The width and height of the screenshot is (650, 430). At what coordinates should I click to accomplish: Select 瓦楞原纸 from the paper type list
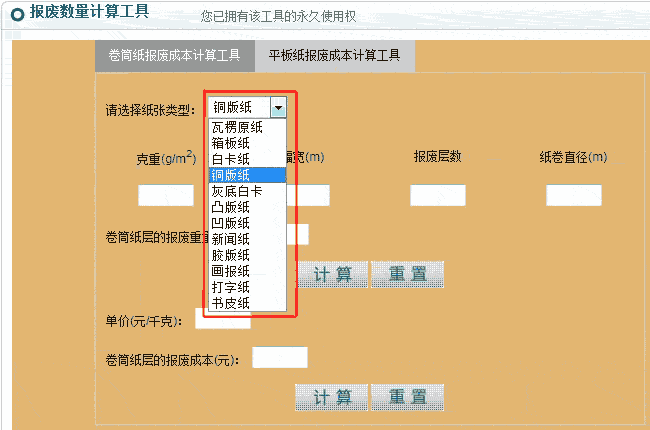[x=237, y=127]
